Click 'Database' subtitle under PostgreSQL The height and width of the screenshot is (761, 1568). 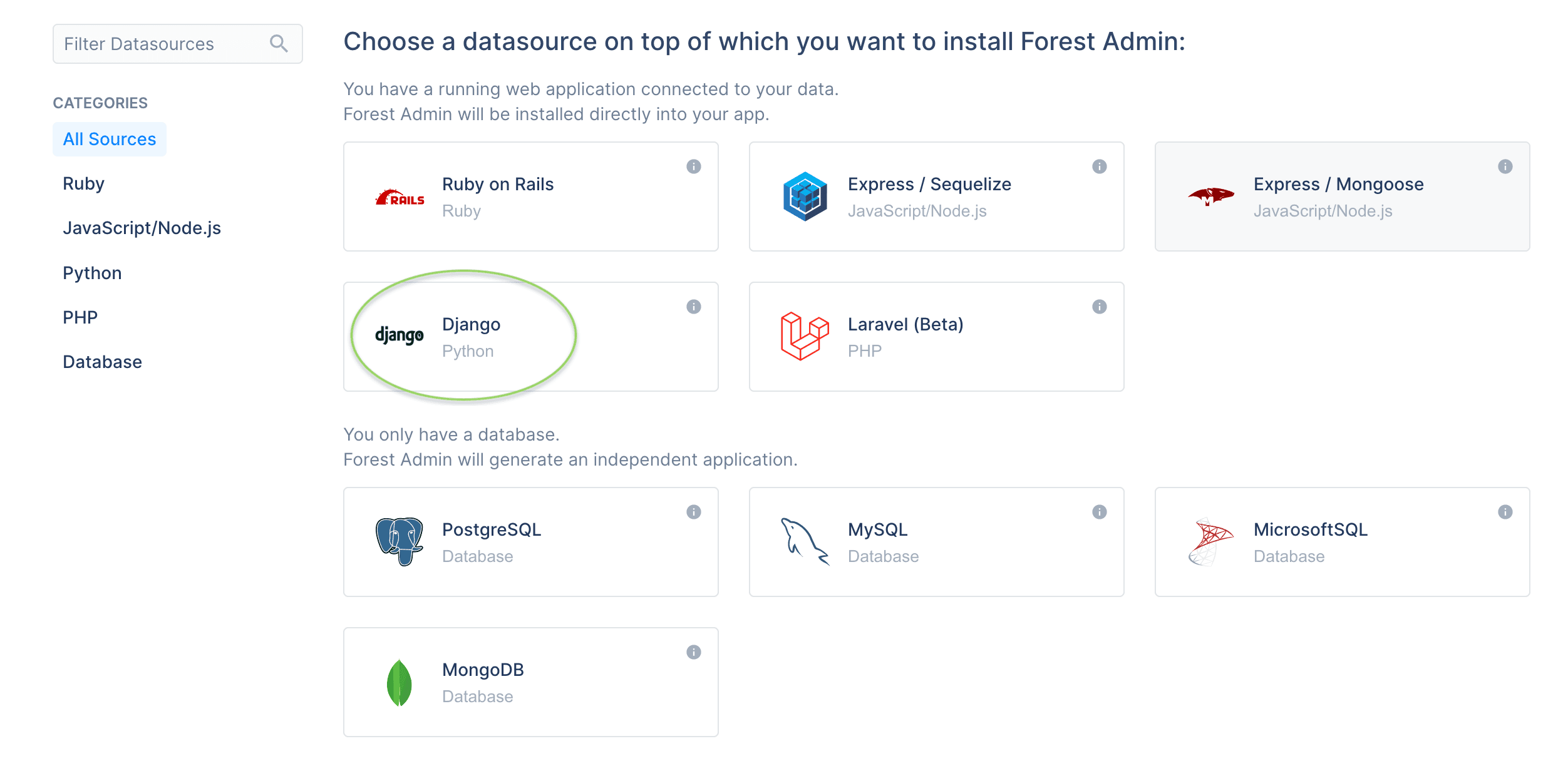tap(478, 556)
